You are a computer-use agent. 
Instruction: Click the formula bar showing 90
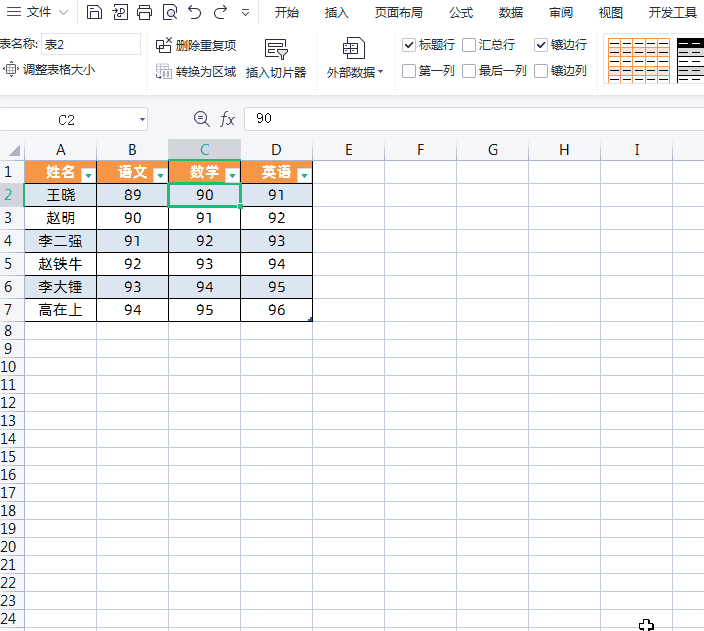click(474, 119)
